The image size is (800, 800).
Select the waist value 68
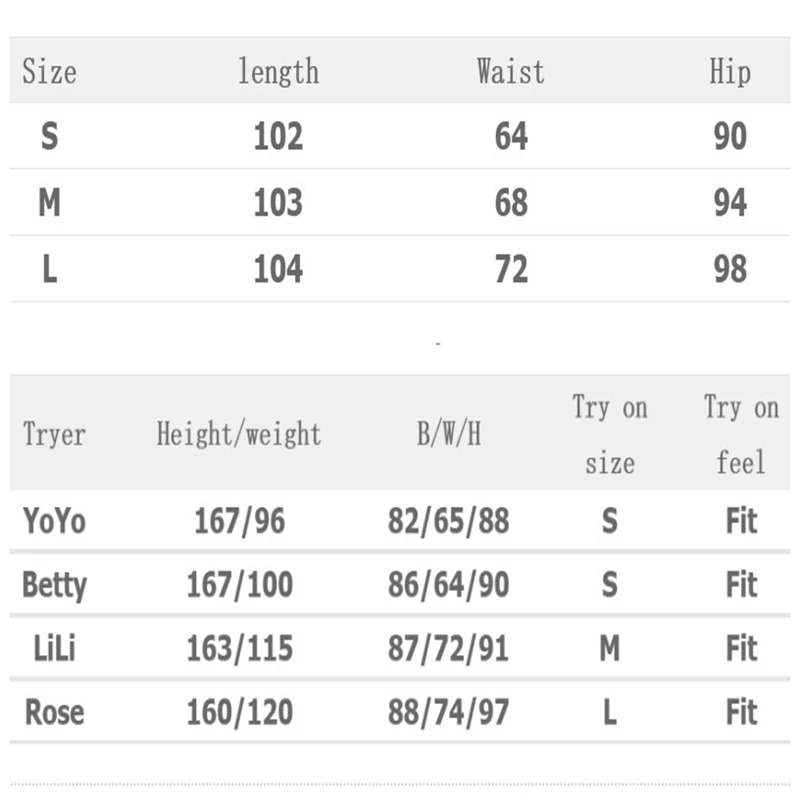pos(511,203)
